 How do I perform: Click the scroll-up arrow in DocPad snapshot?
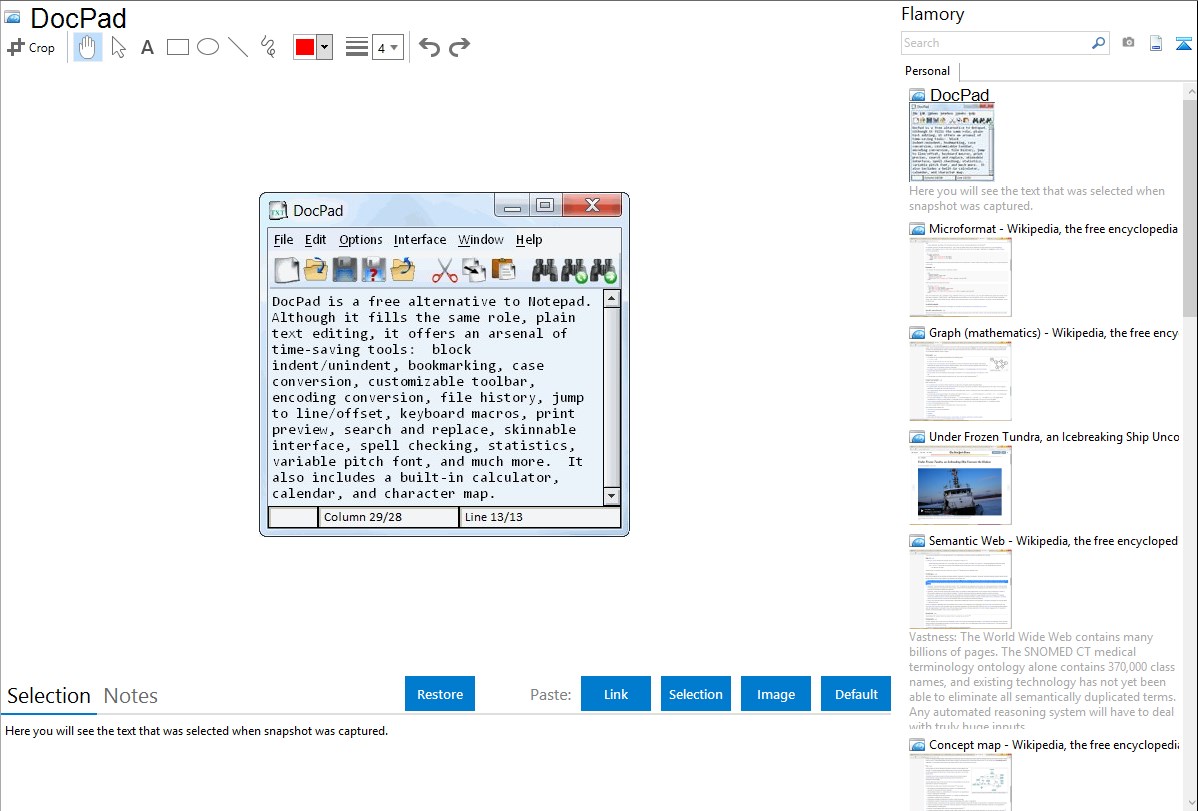coord(611,299)
